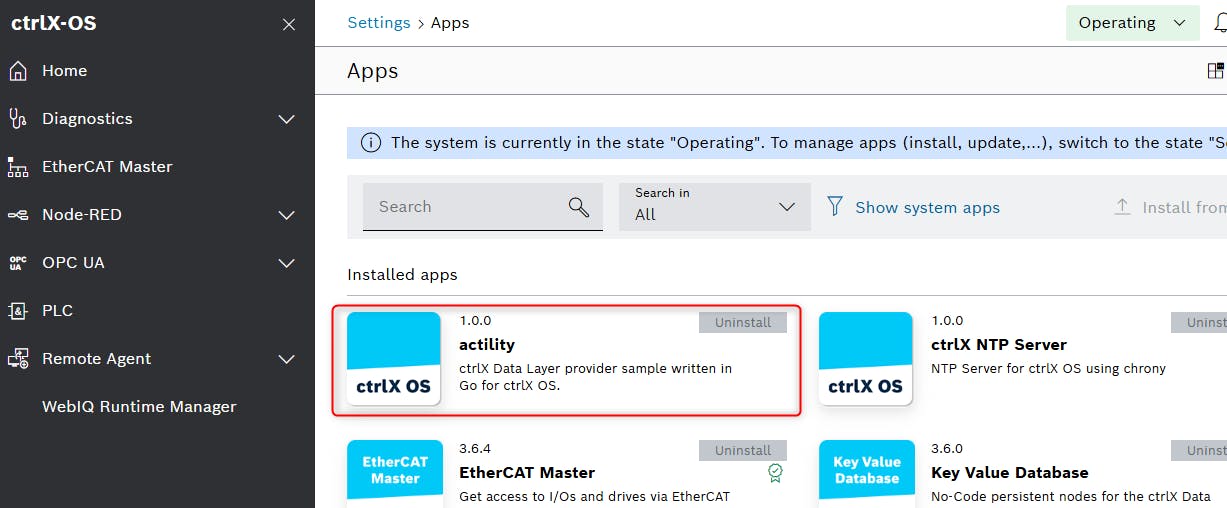
Task: Click the Remote Agent sidebar icon
Action: (18, 359)
